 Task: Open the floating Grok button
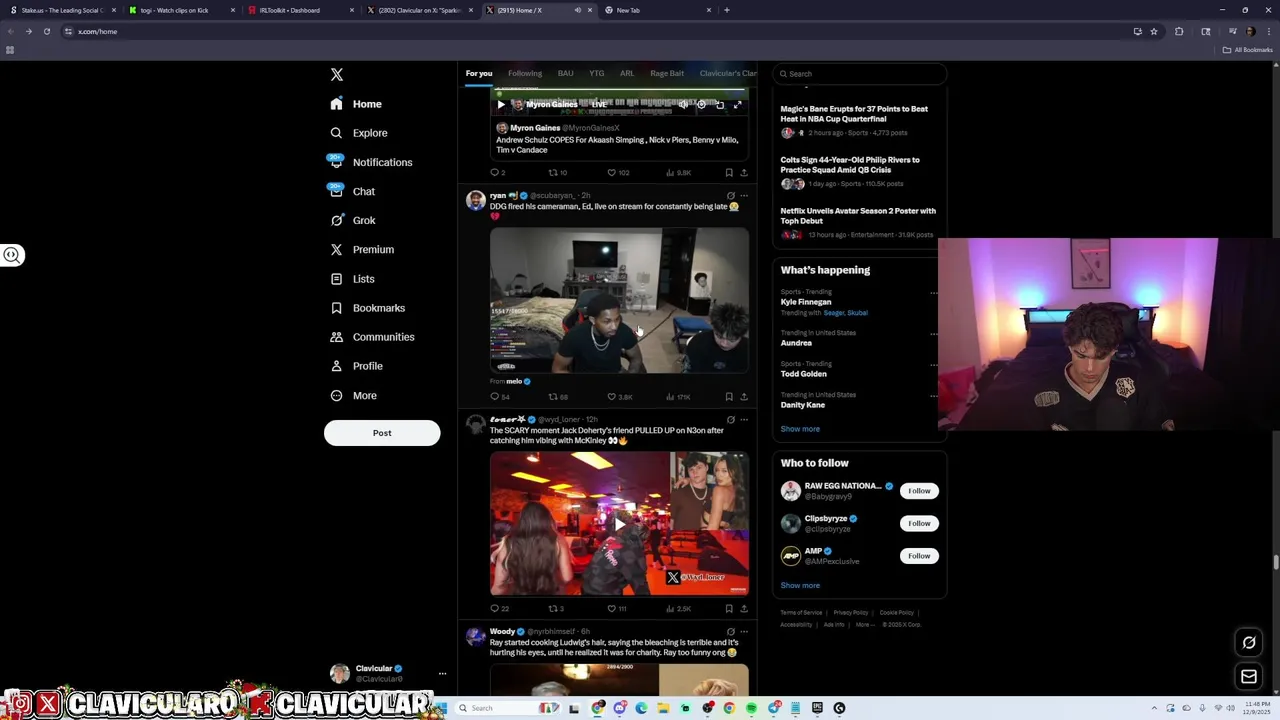pos(1249,642)
